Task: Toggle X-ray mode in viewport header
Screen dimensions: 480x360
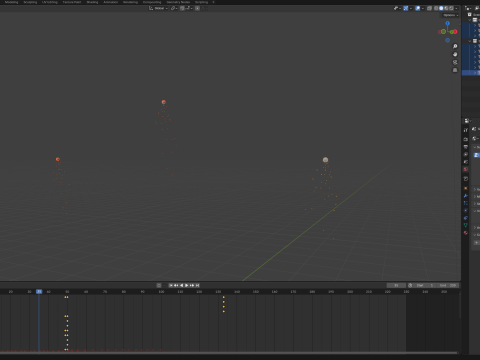Action: [430, 8]
